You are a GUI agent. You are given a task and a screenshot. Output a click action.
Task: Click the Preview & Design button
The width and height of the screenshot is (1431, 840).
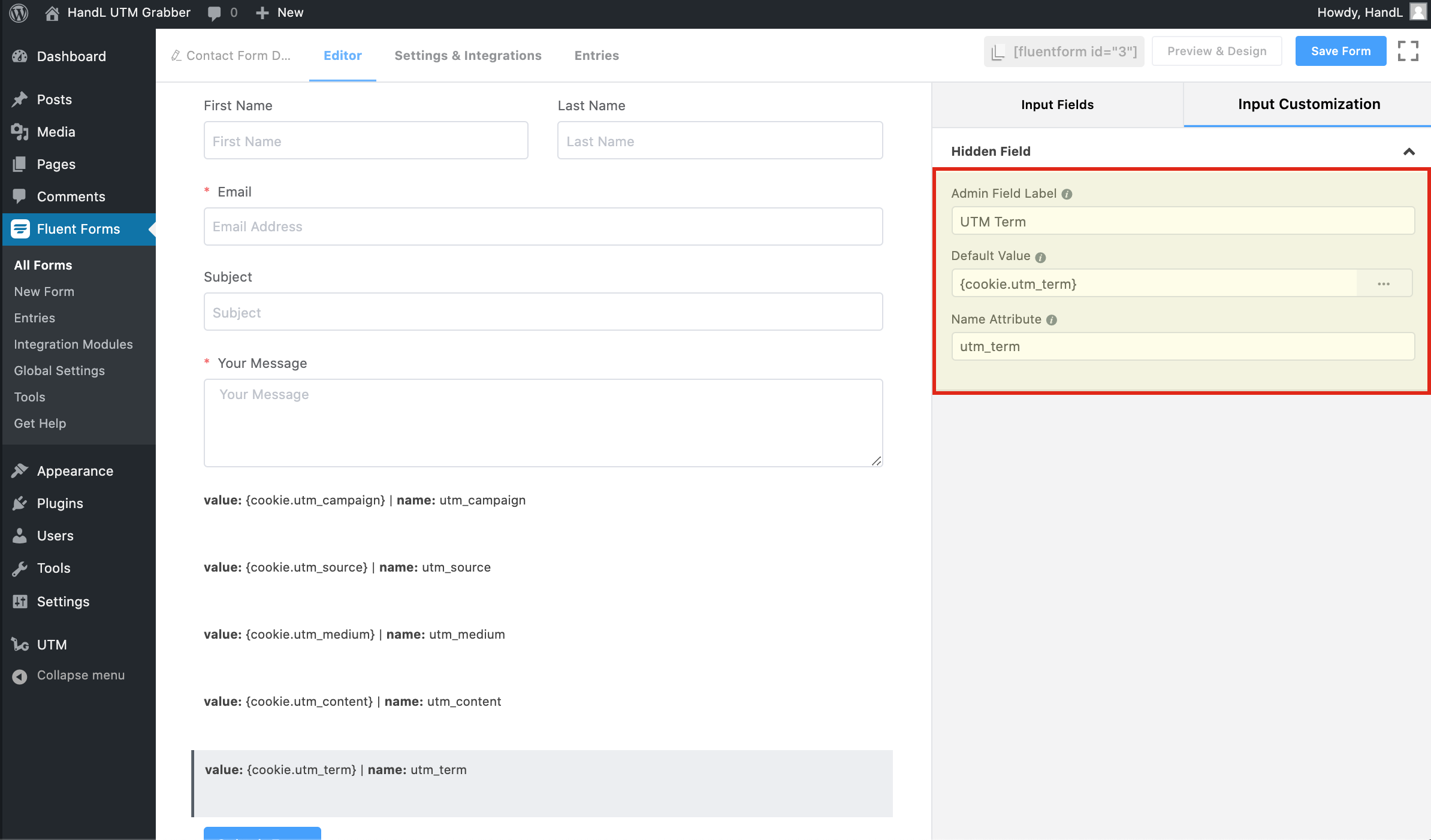point(1216,52)
